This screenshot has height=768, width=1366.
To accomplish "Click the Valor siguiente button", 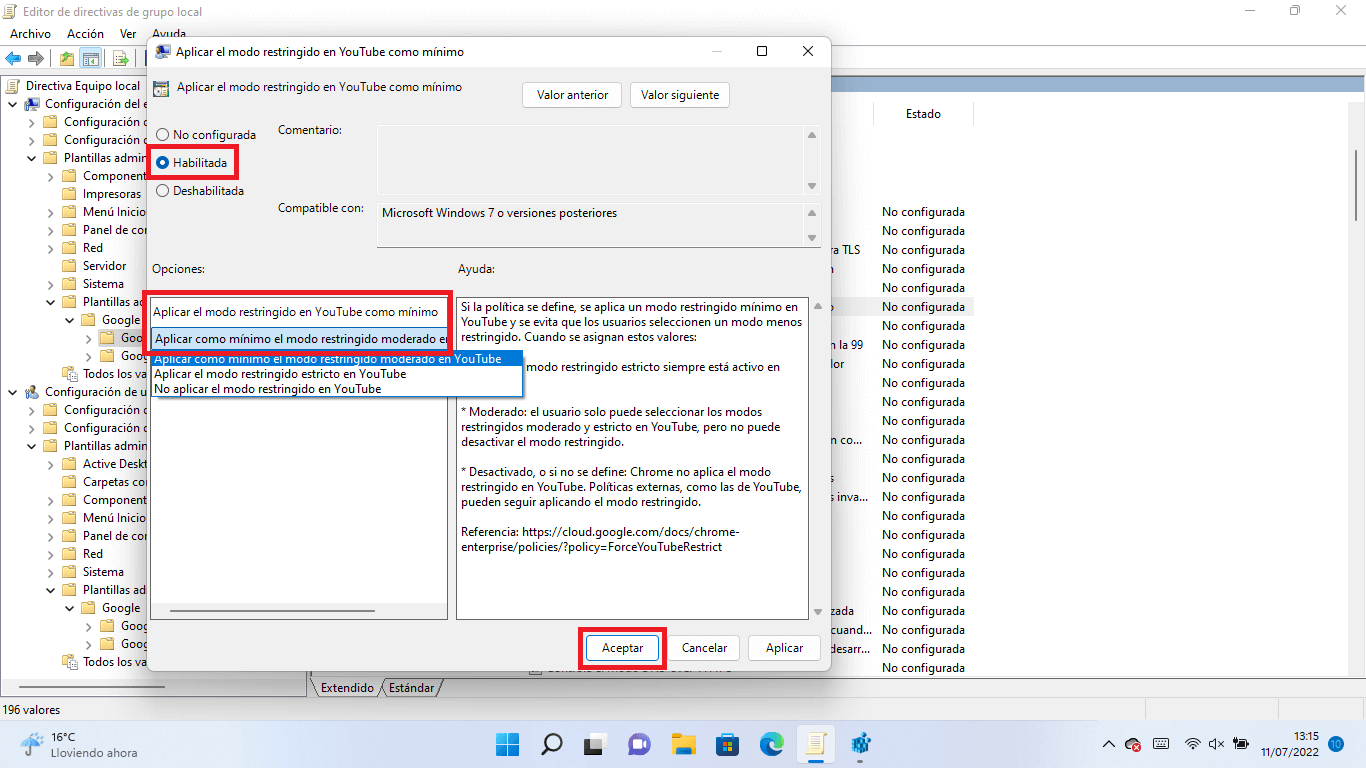I will (680, 95).
